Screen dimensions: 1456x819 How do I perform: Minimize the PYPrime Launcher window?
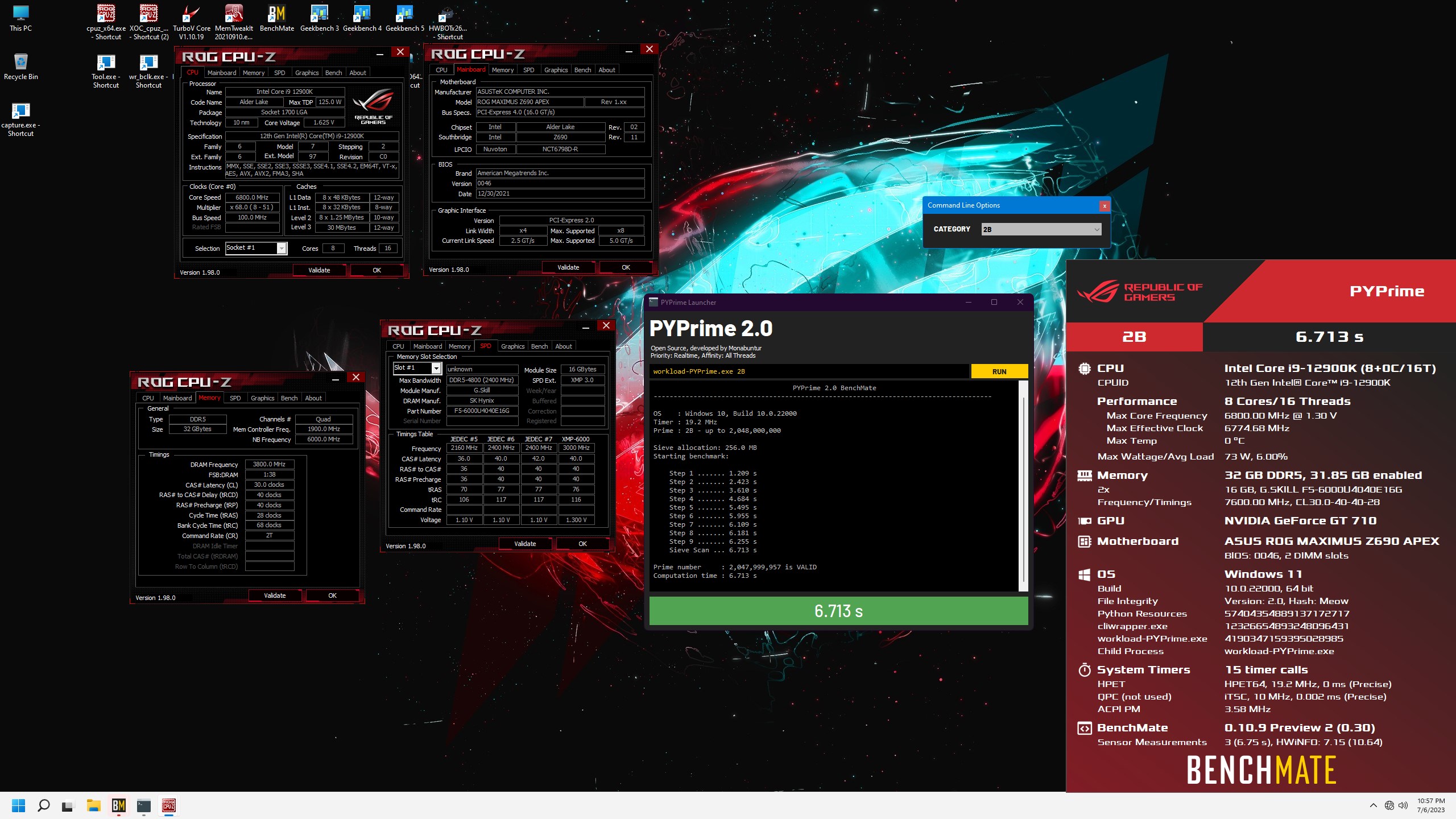(968, 302)
